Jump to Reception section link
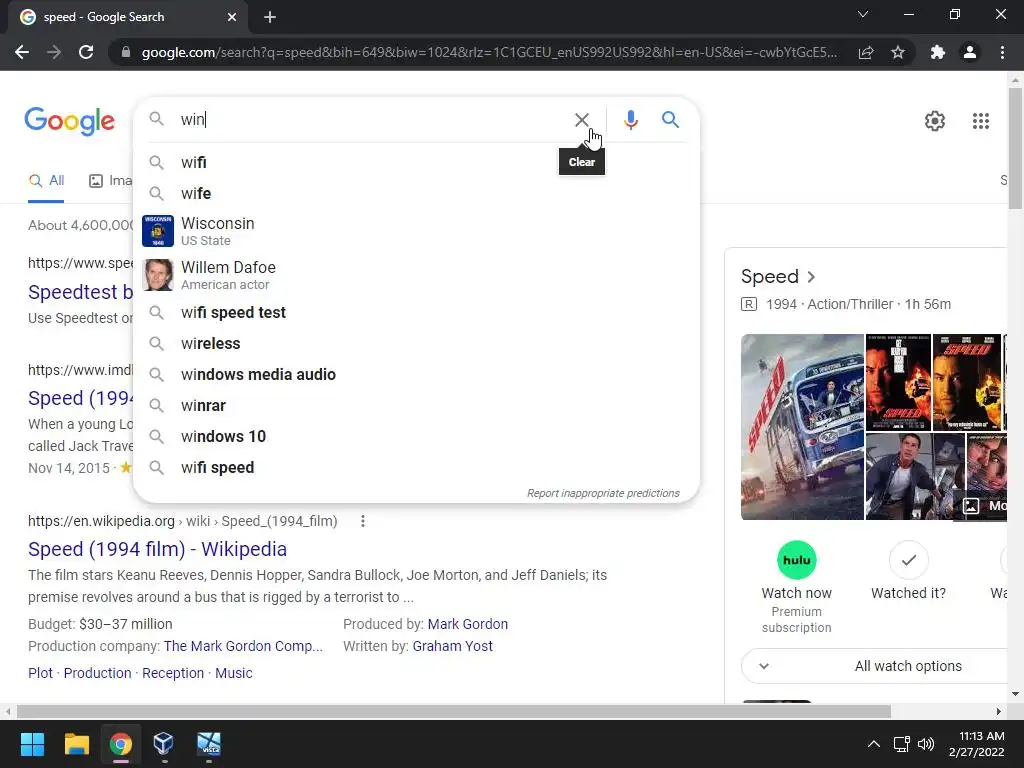Image resolution: width=1024 pixels, height=768 pixels. (x=173, y=673)
